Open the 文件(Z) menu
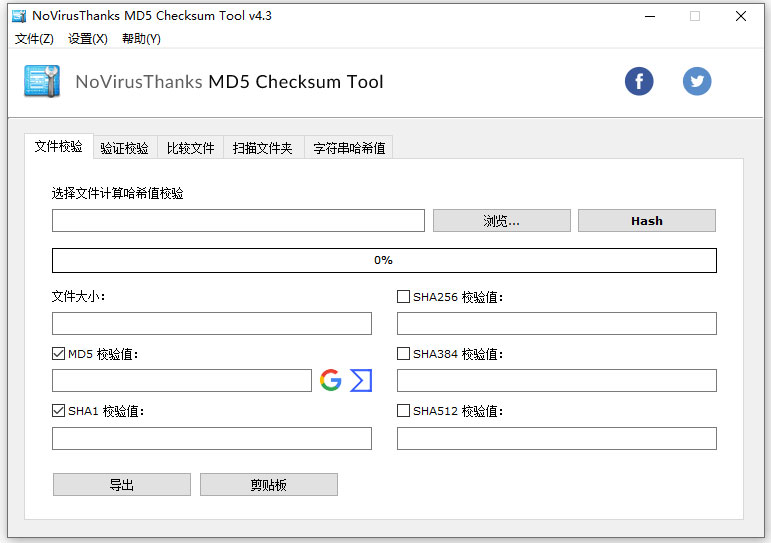The image size is (771, 543). 34,39
